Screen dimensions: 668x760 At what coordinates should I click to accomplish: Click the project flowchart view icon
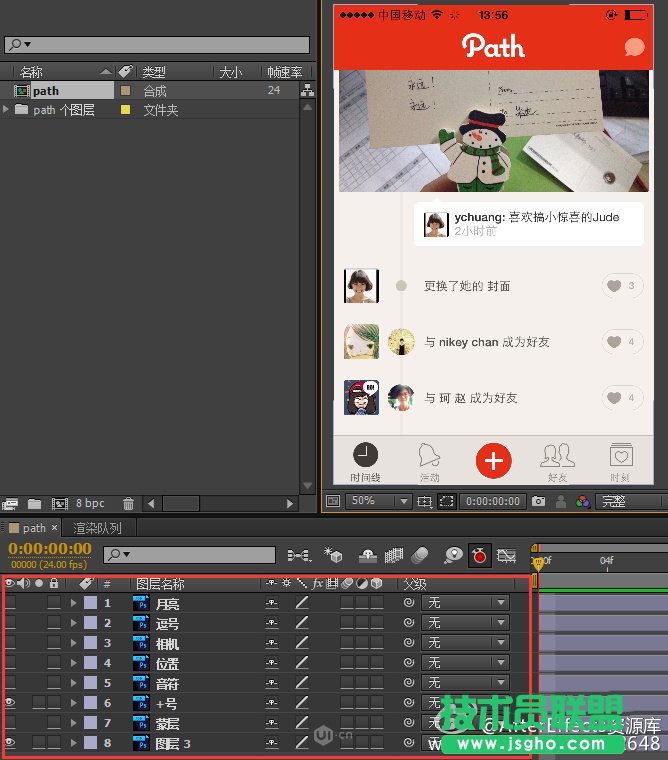click(x=307, y=91)
